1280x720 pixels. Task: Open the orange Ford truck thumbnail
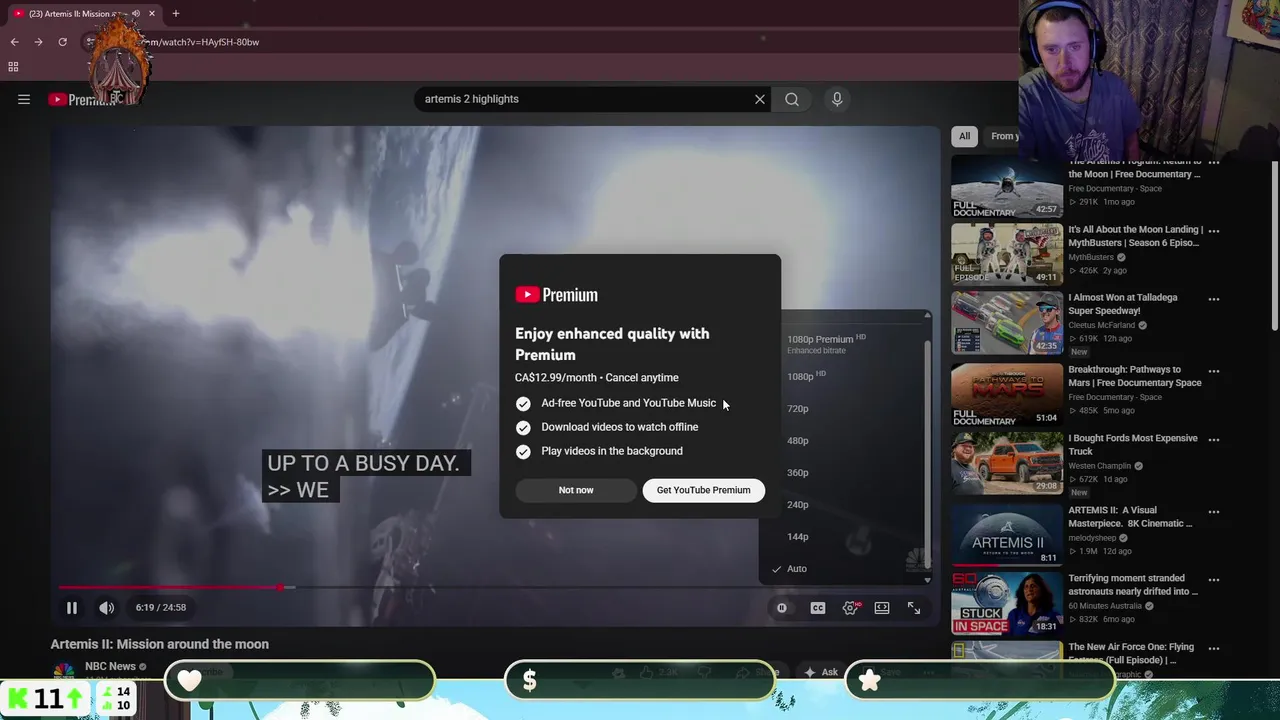point(1007,463)
